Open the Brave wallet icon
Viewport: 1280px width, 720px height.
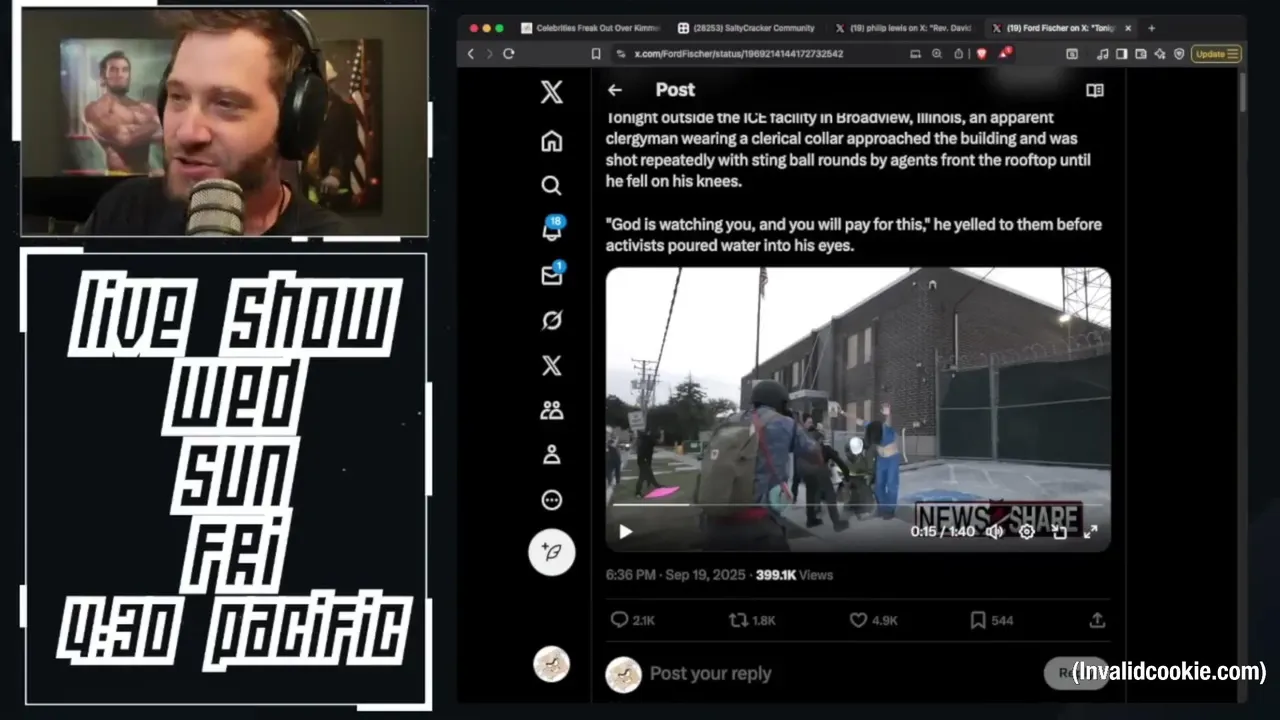point(1141,54)
